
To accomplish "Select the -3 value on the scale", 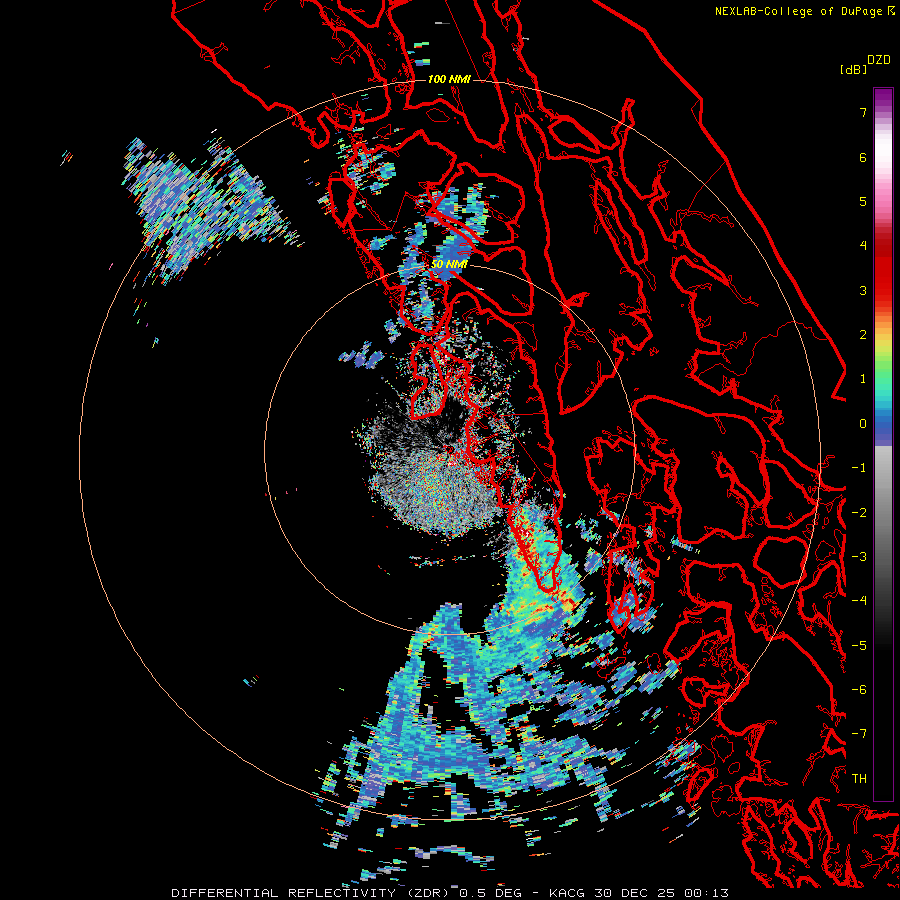I will click(859, 556).
